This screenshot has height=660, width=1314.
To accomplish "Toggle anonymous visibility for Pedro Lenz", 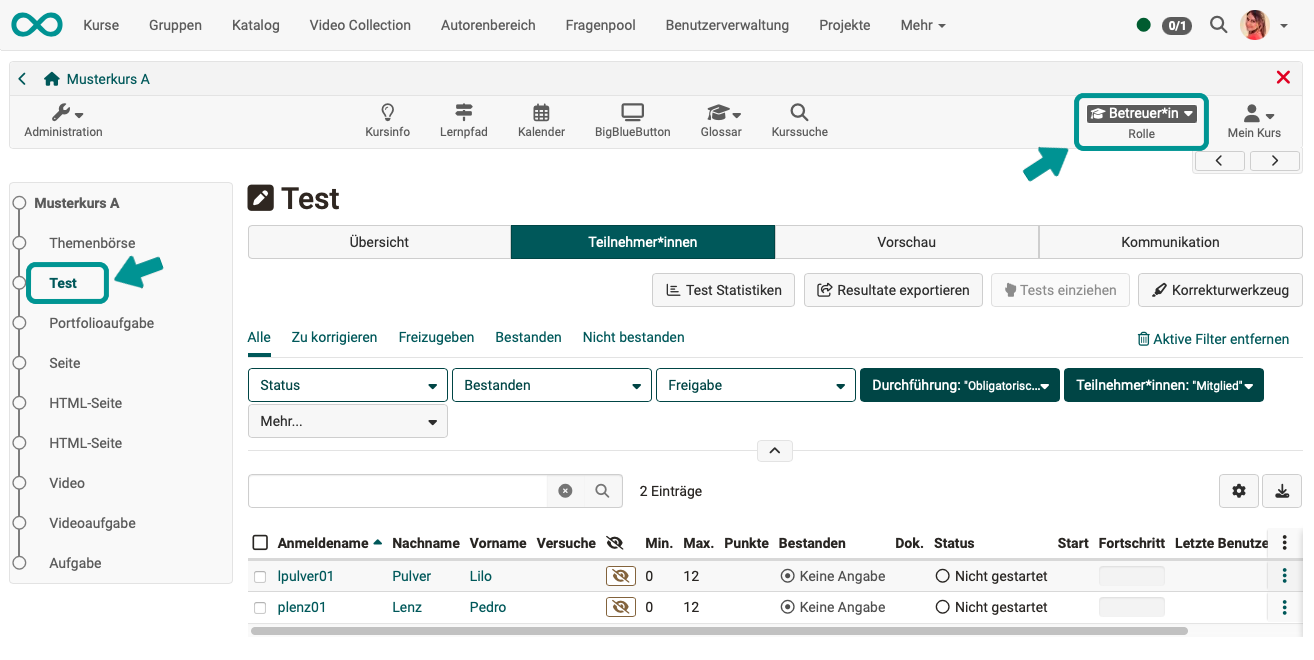I will (620, 607).
